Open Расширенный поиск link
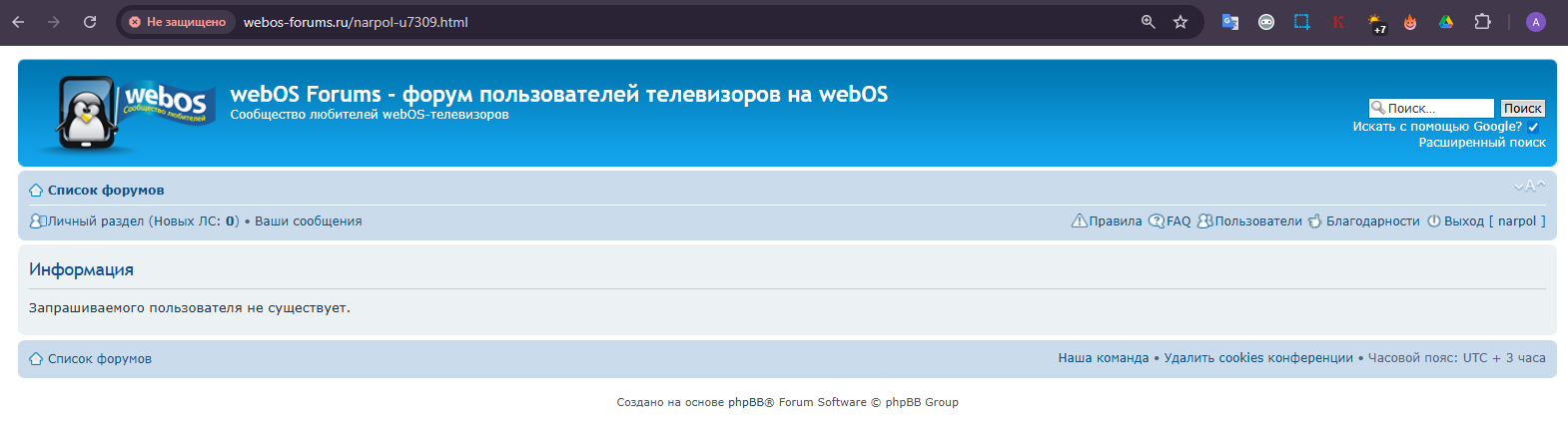The width and height of the screenshot is (1568, 436). 1482,143
